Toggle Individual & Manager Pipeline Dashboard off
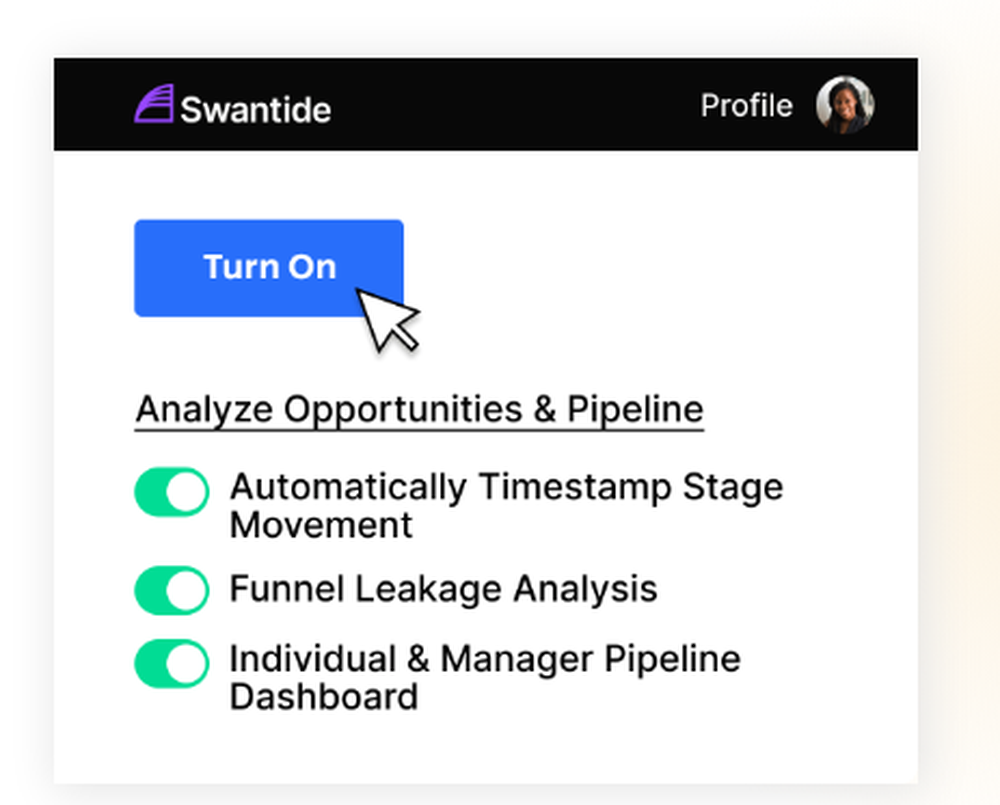The width and height of the screenshot is (1000, 805). click(171, 662)
